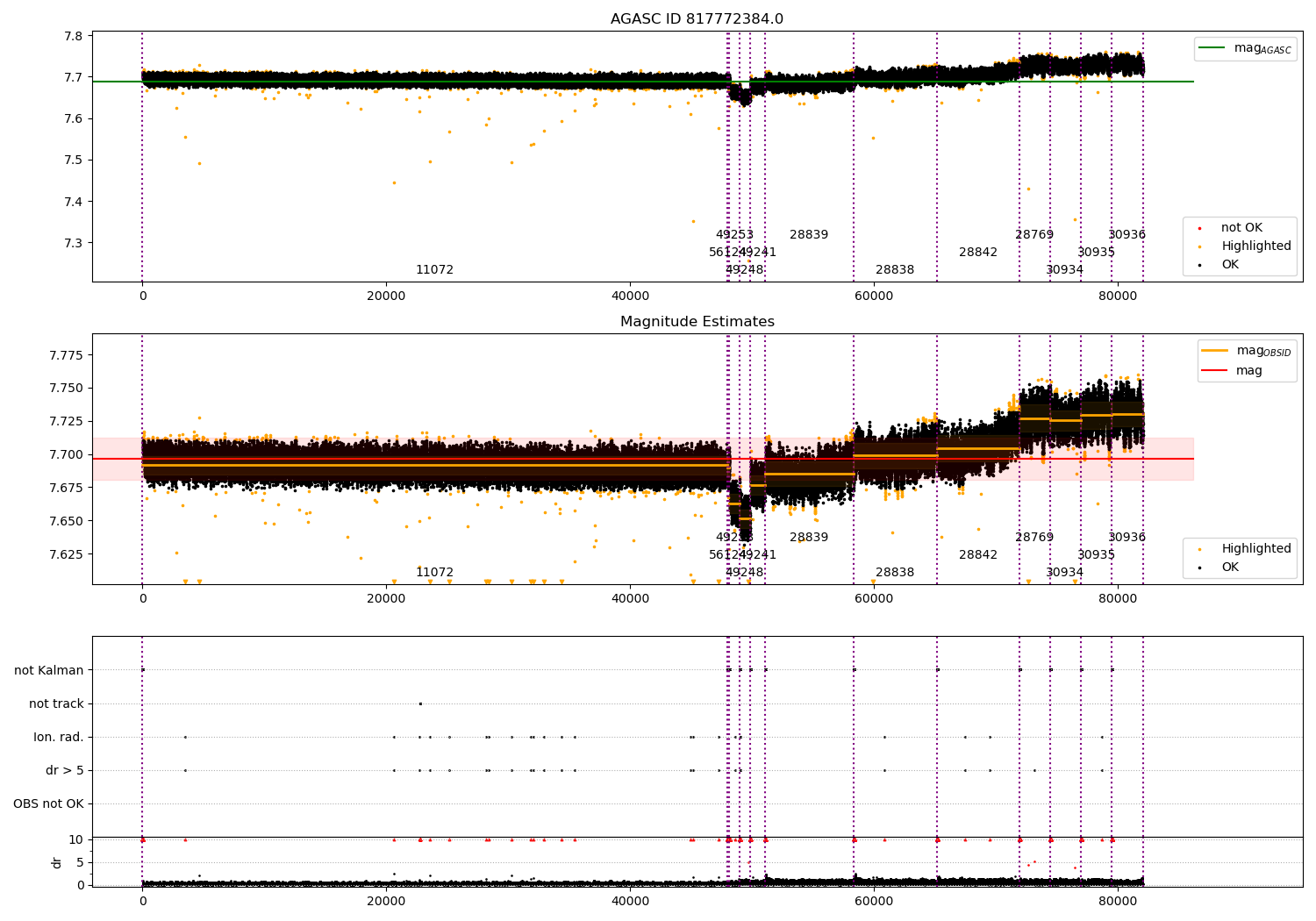The width and height of the screenshot is (1316, 921).
Task: Click obsid label 30935 in the Magnitude Estimates plot
Action: (x=1096, y=555)
